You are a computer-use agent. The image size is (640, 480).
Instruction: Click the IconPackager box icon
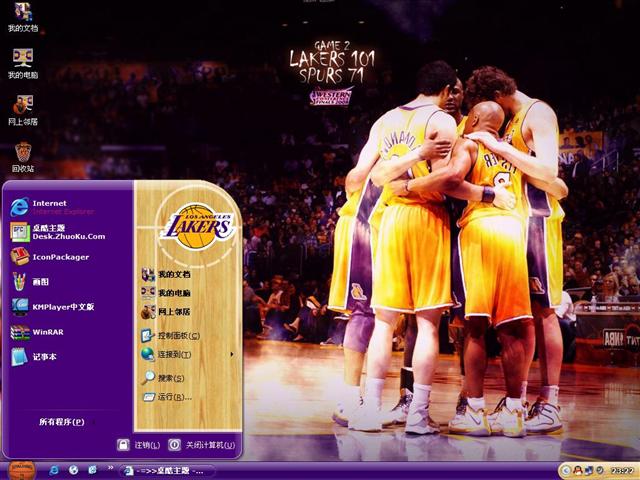click(x=20, y=257)
